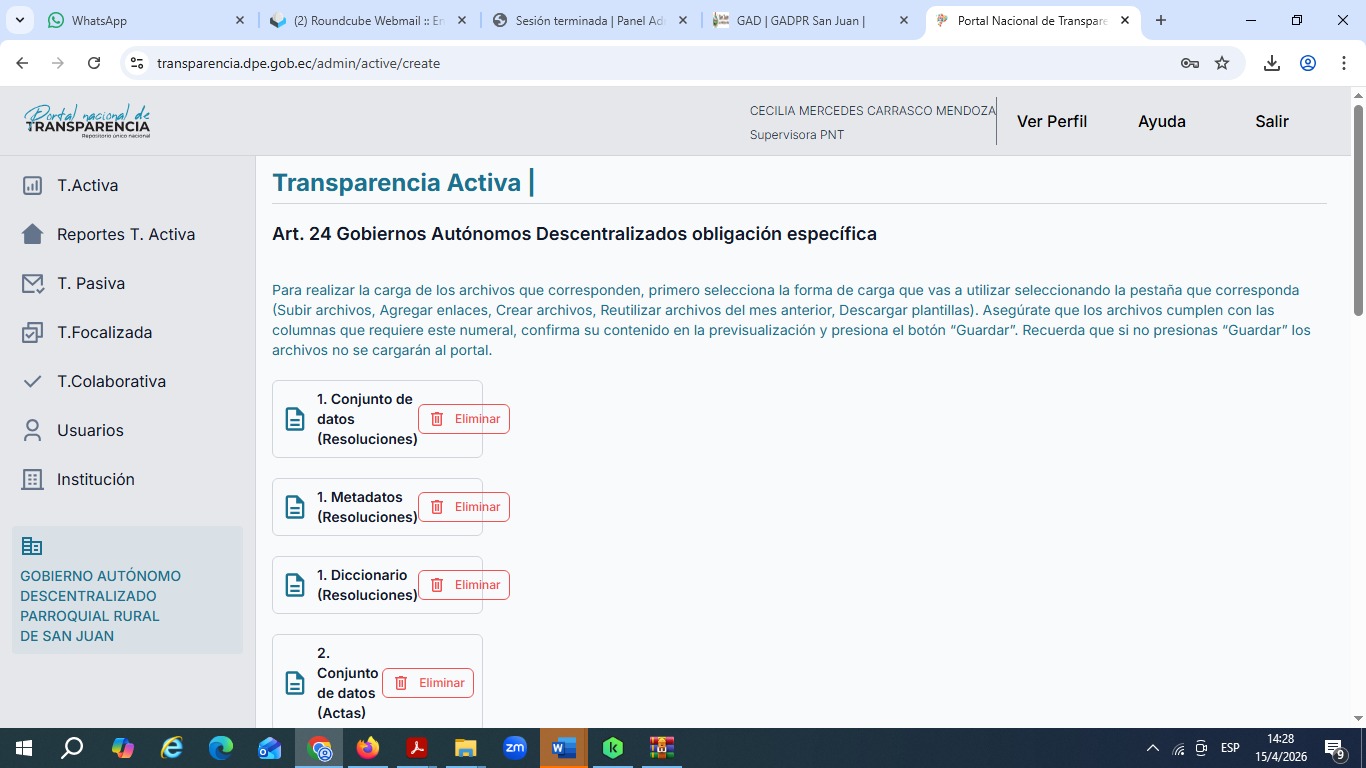Eliminar the Conjunto de datos (Actas) file
Image resolution: width=1366 pixels, height=768 pixels.
click(428, 683)
